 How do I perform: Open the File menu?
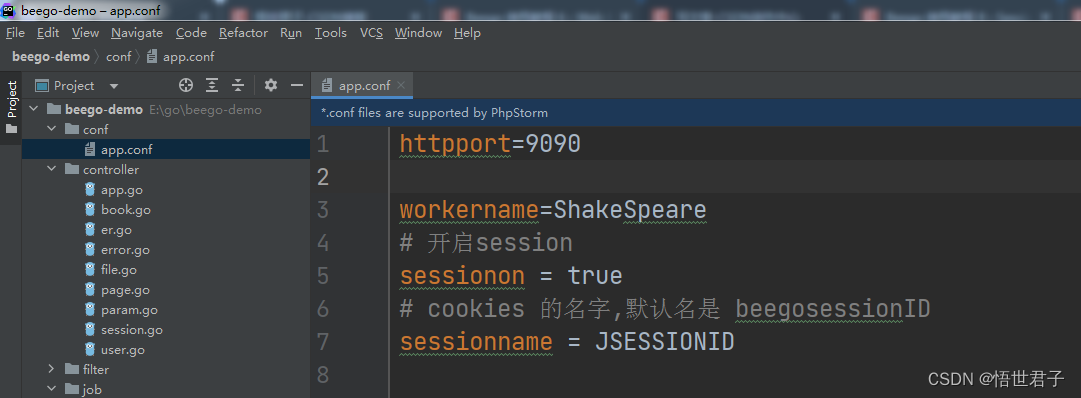click(x=15, y=32)
